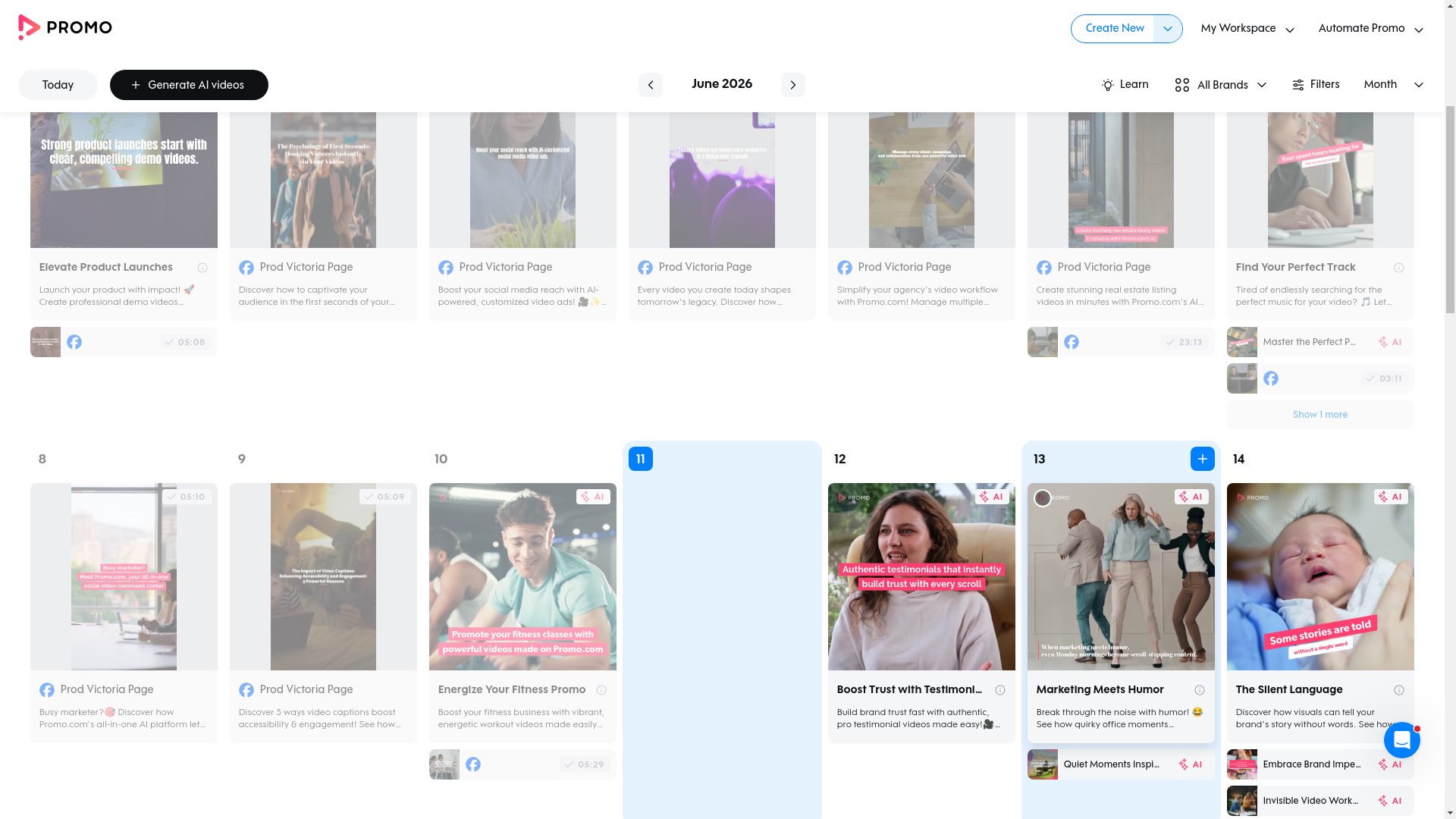Open the Filters panel
The image size is (1456, 819).
point(1316,85)
